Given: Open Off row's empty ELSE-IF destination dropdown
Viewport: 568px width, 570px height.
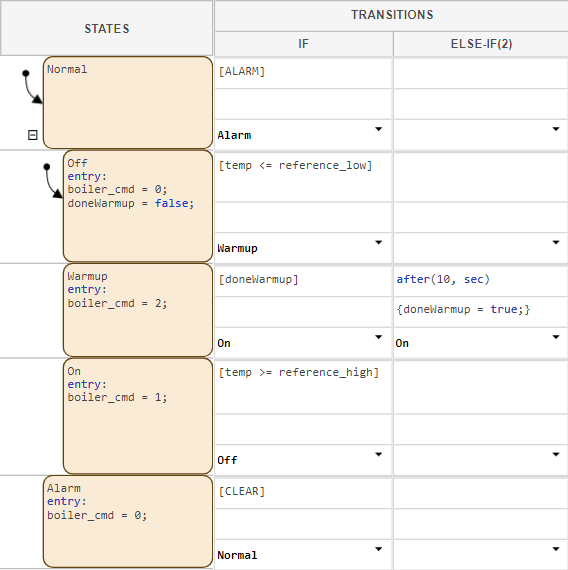Looking at the screenshot, I should pos(556,242).
